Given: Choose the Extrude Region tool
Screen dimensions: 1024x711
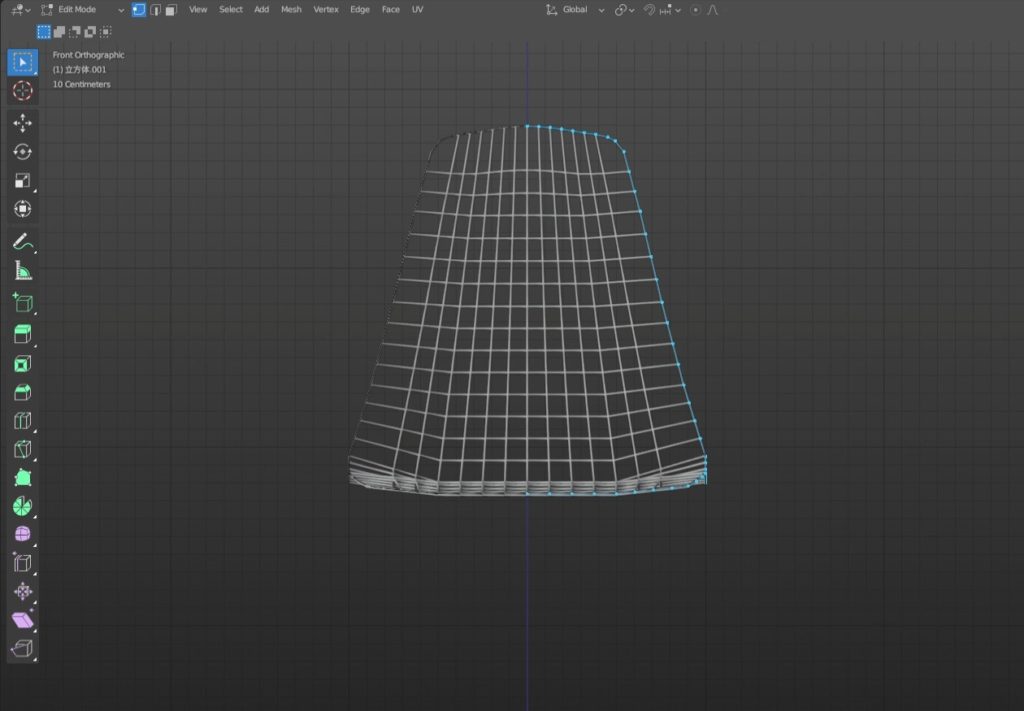Looking at the screenshot, I should (x=22, y=333).
